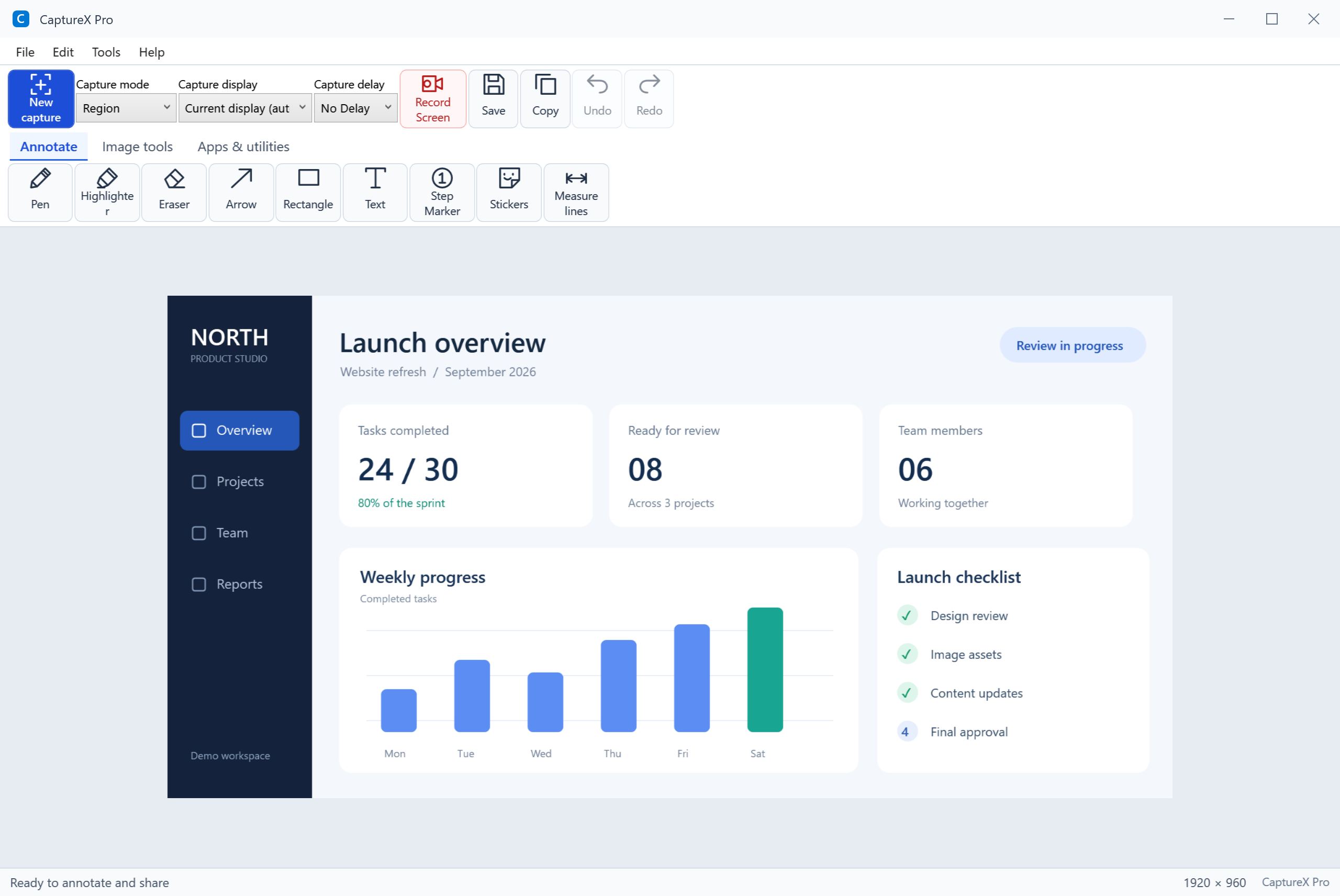Open the Capture delay dropdown

click(x=355, y=108)
